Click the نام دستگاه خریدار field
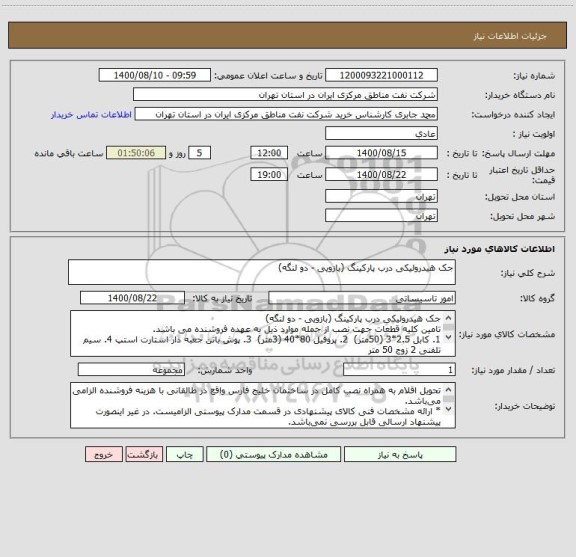Screen dimensions: 576x557 point(285,94)
